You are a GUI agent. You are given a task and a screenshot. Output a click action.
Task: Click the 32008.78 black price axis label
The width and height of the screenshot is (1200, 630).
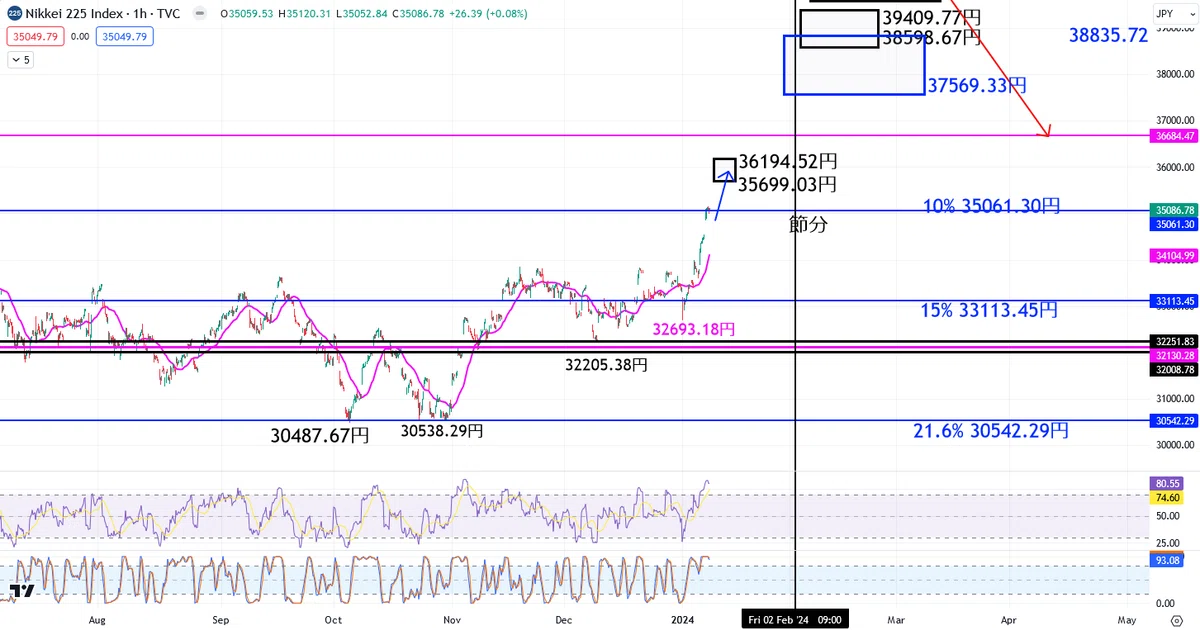(1174, 369)
